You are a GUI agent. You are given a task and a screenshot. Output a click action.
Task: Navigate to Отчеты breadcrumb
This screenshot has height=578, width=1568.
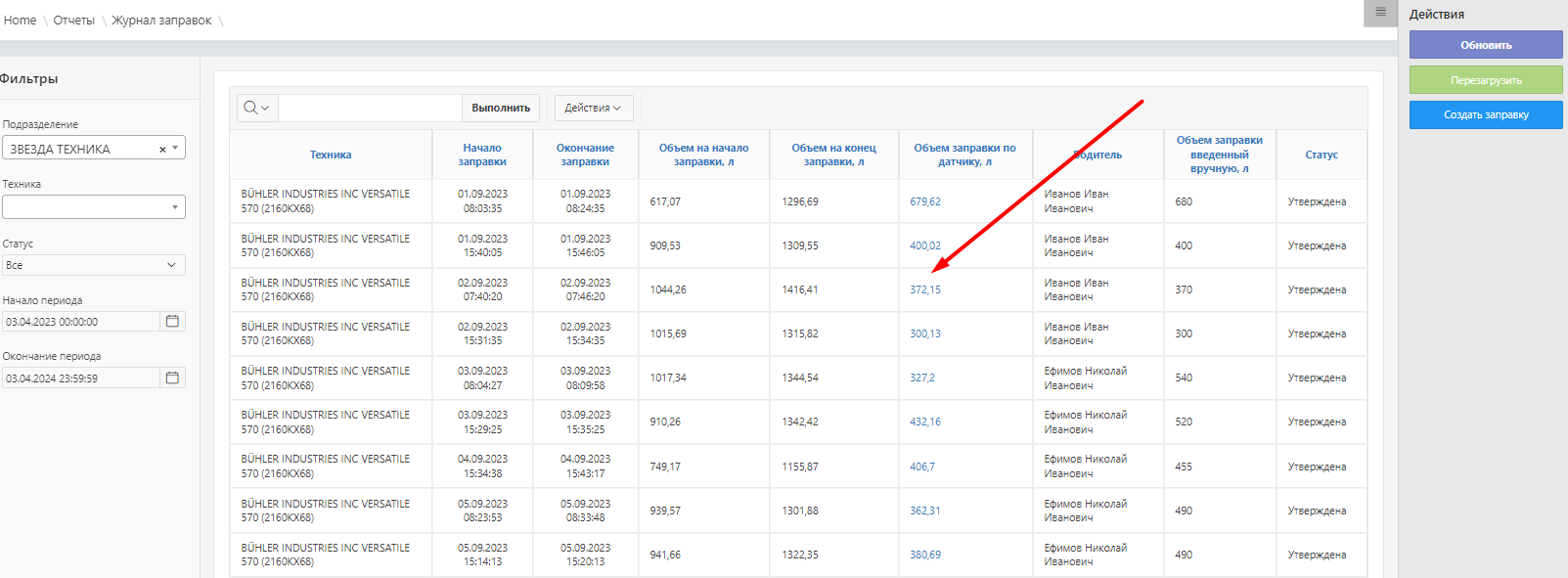pos(74,21)
